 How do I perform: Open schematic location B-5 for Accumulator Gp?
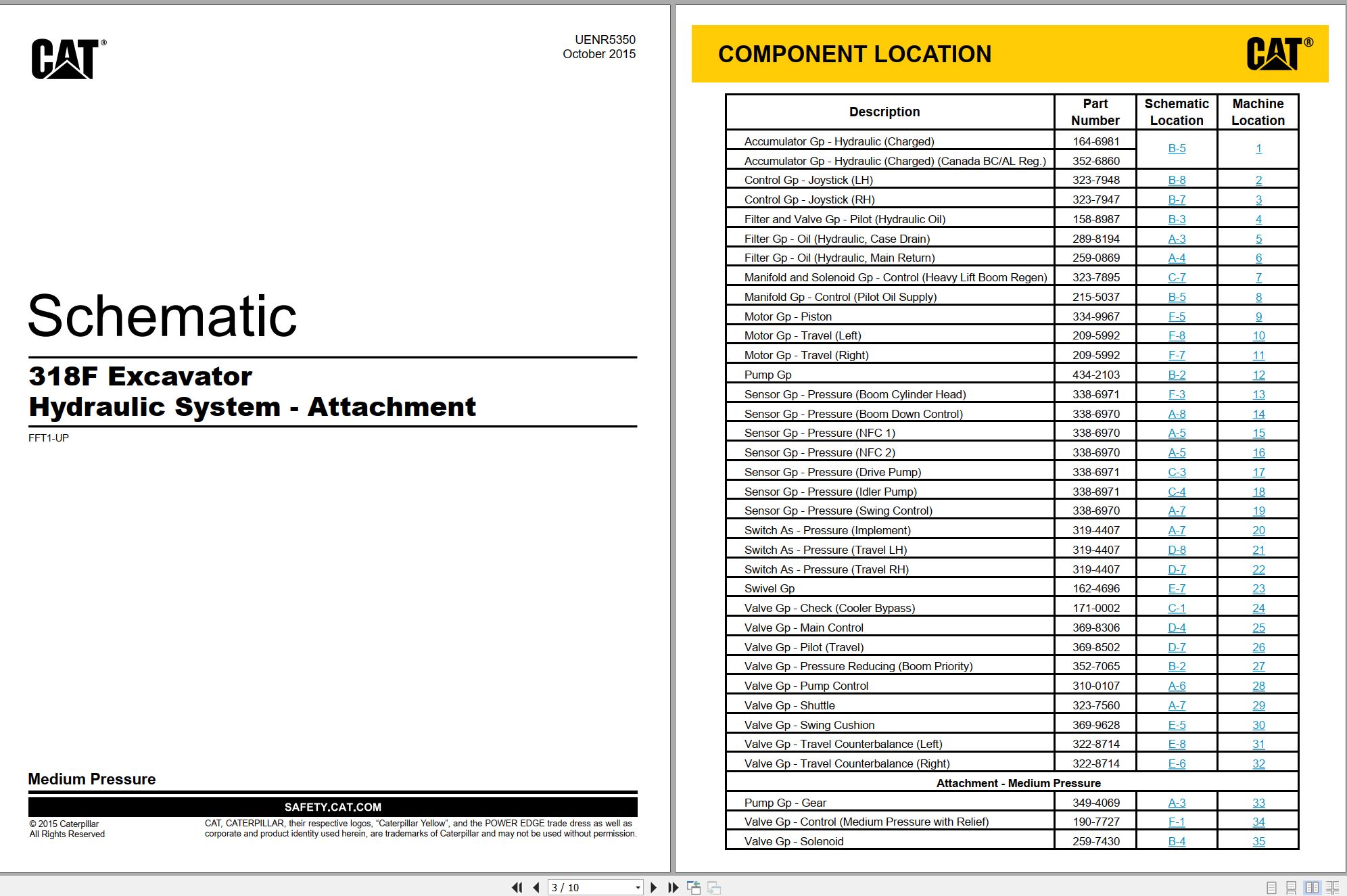pos(1177,149)
